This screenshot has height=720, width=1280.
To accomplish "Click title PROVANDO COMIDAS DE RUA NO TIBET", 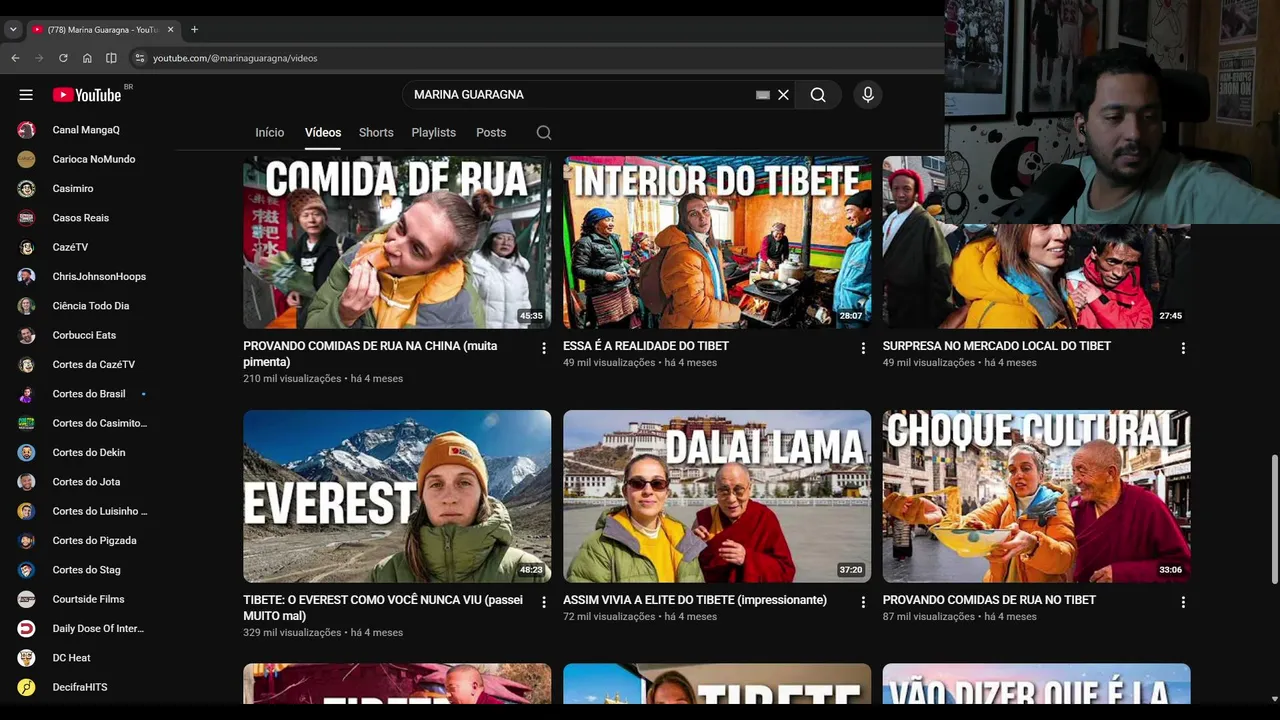I will tap(989, 600).
